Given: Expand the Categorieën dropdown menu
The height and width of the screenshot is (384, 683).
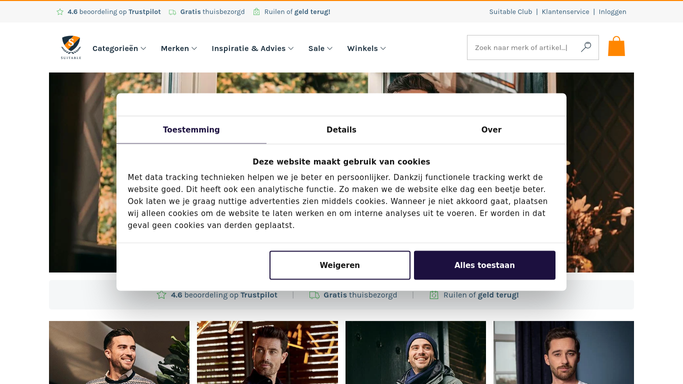Looking at the screenshot, I should point(119,48).
